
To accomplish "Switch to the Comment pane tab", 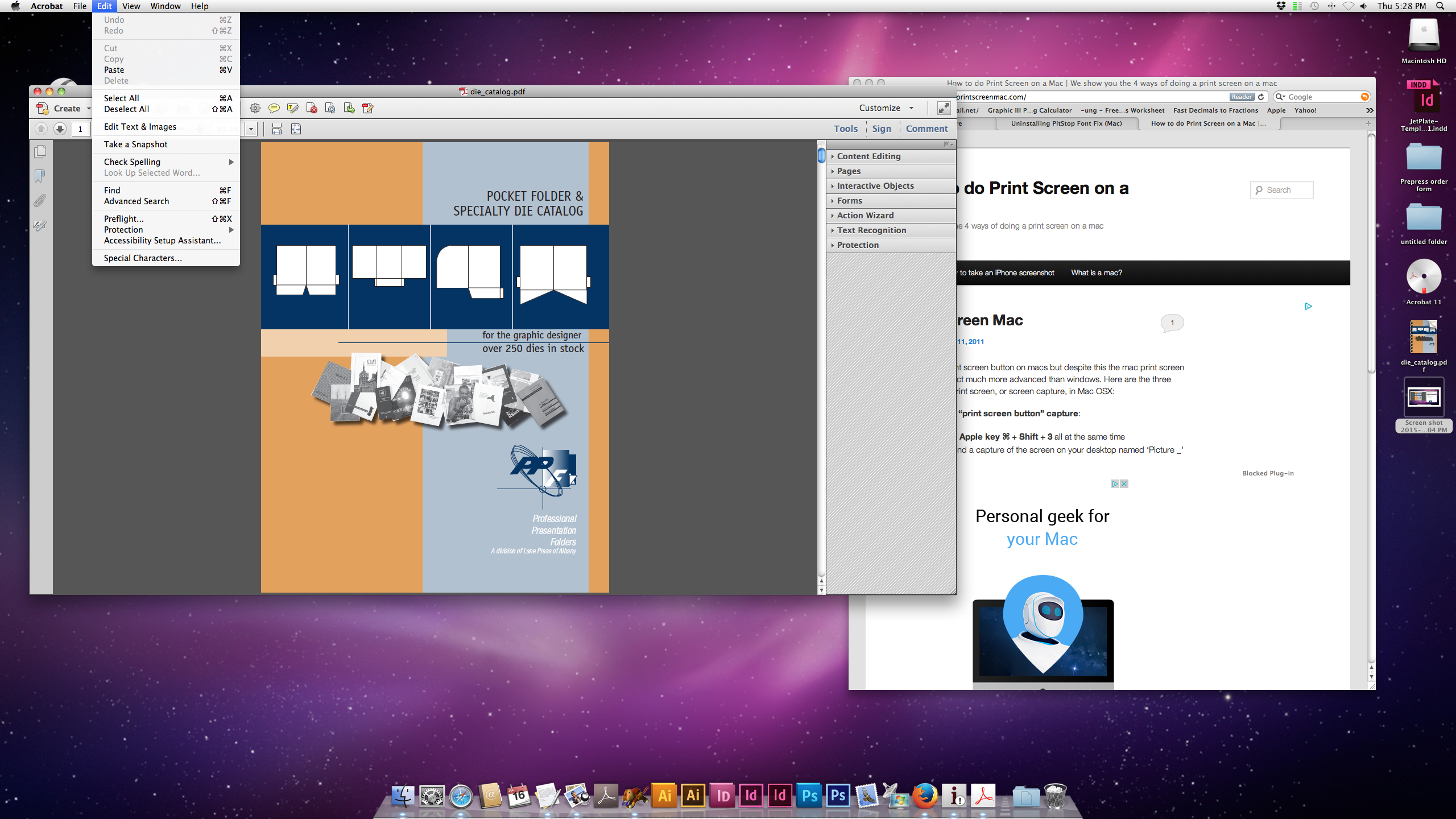I will tap(926, 129).
